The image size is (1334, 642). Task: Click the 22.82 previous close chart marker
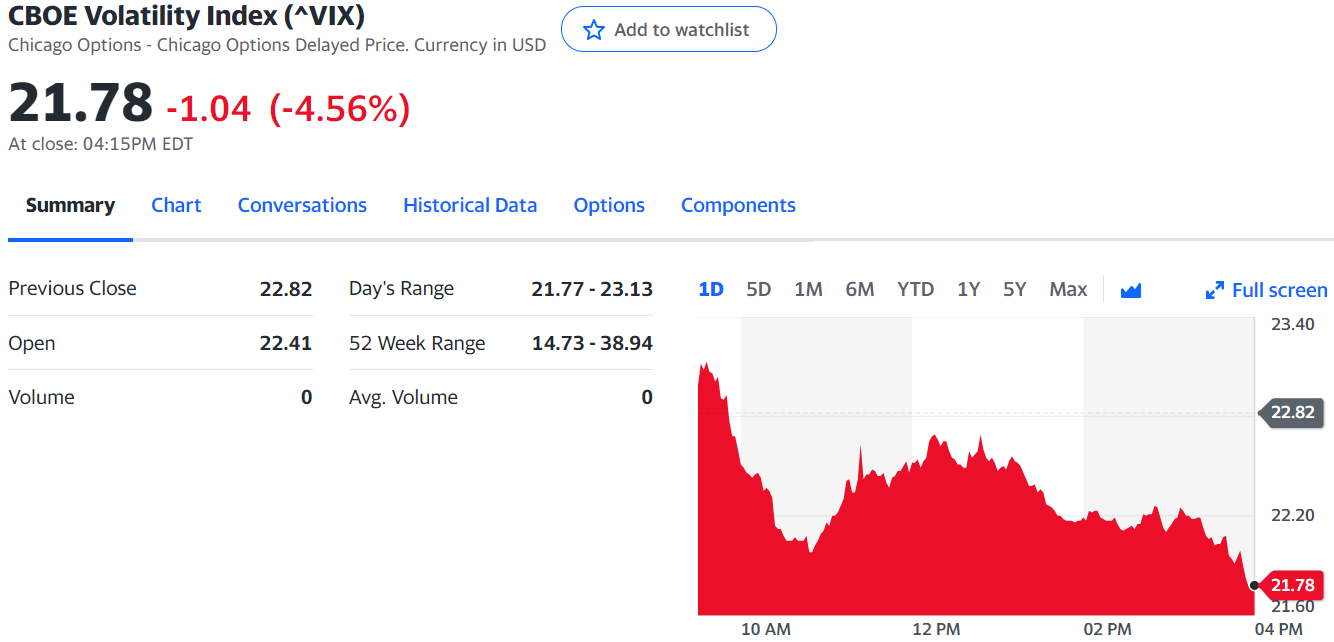click(1292, 412)
